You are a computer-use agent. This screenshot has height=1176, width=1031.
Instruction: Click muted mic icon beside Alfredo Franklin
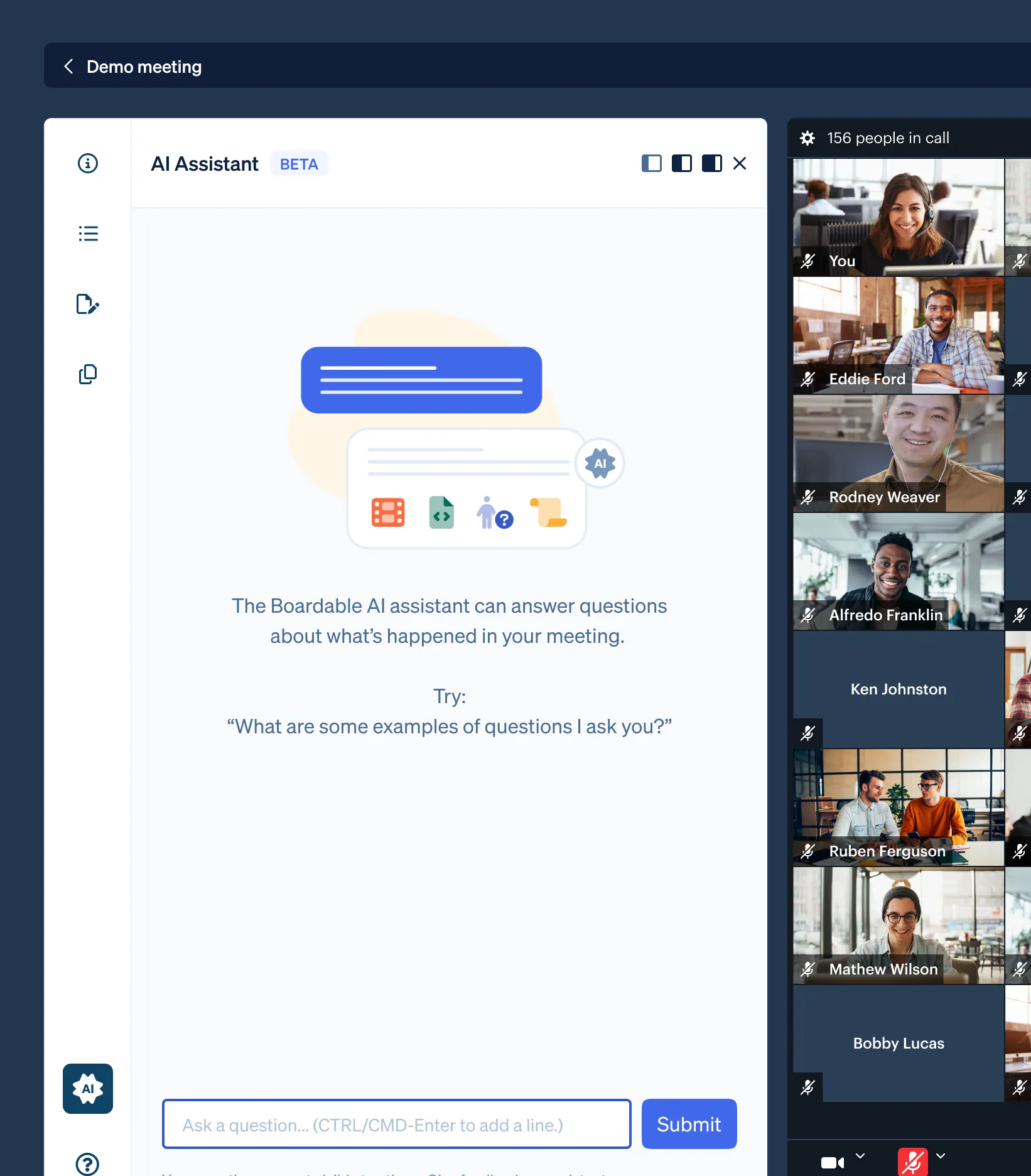(x=808, y=615)
